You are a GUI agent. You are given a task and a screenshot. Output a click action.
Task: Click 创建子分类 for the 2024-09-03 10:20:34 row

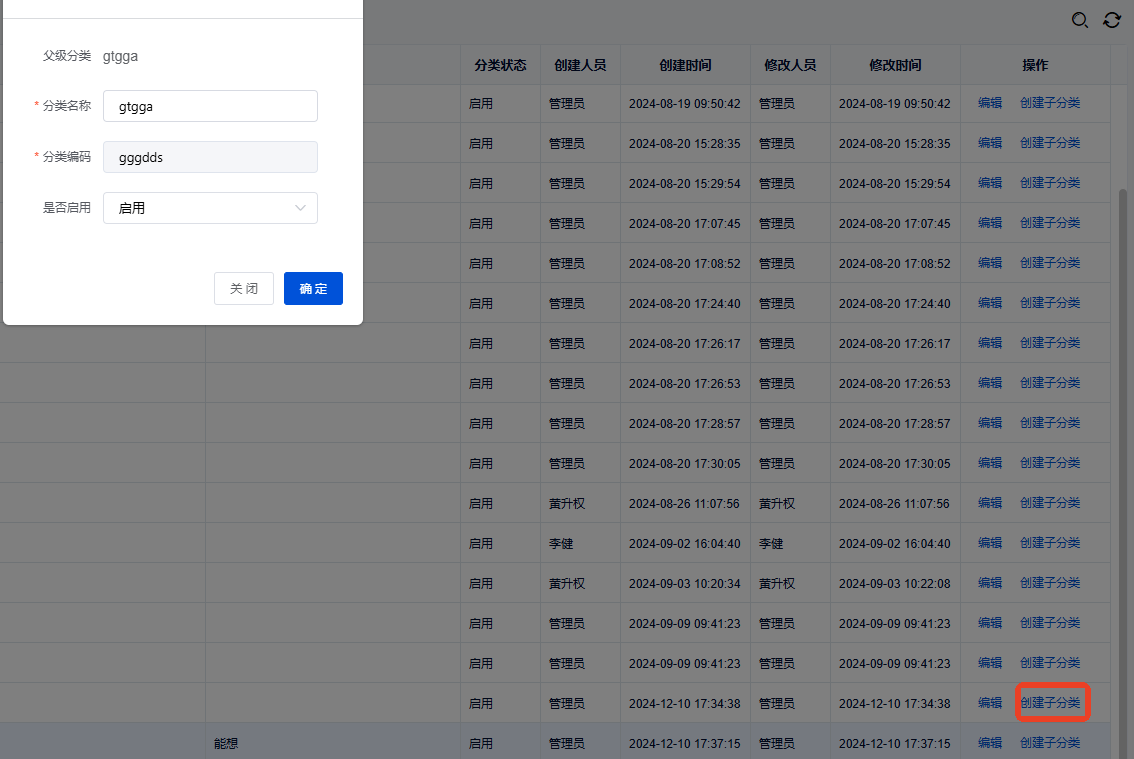[x=1050, y=583]
